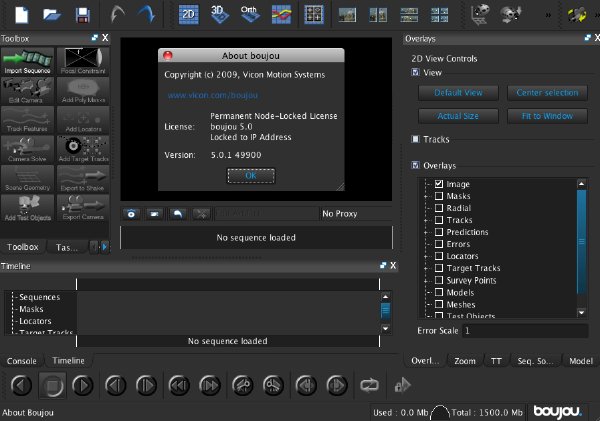The height and width of the screenshot is (421, 600).
Task: Undo with the grey curved arrow
Action: [117, 15]
